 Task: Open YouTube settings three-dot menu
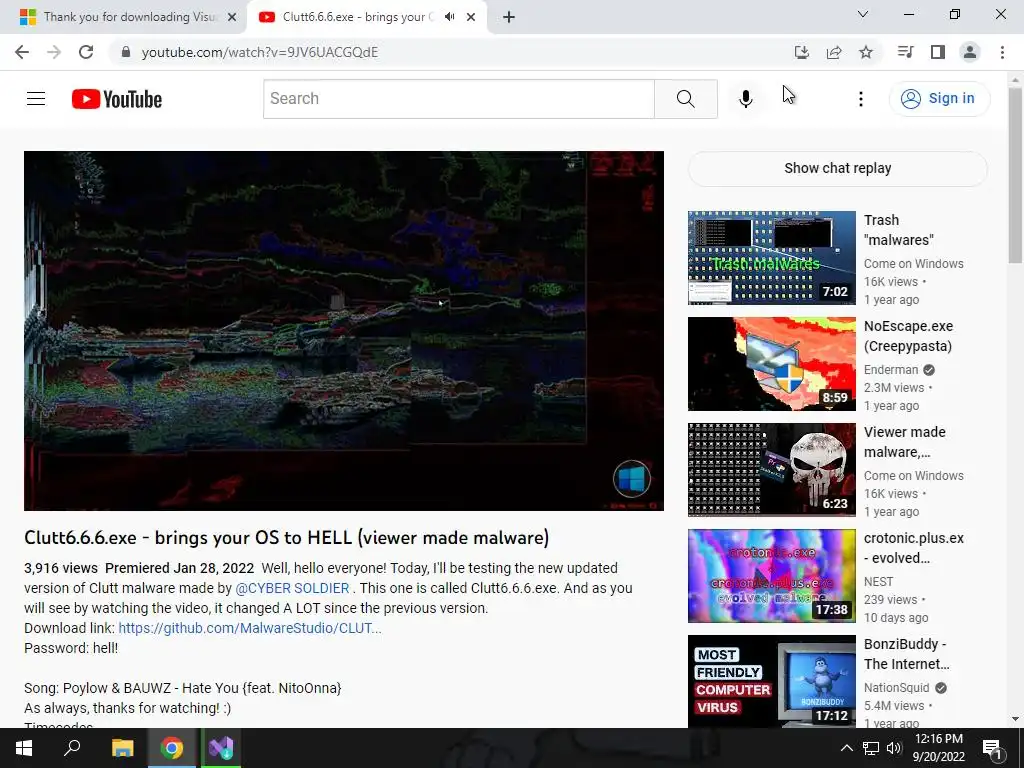tap(861, 99)
